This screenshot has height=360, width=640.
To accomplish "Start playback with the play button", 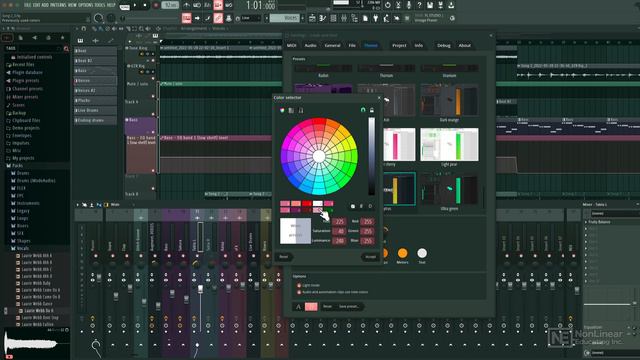I will [135, 5].
